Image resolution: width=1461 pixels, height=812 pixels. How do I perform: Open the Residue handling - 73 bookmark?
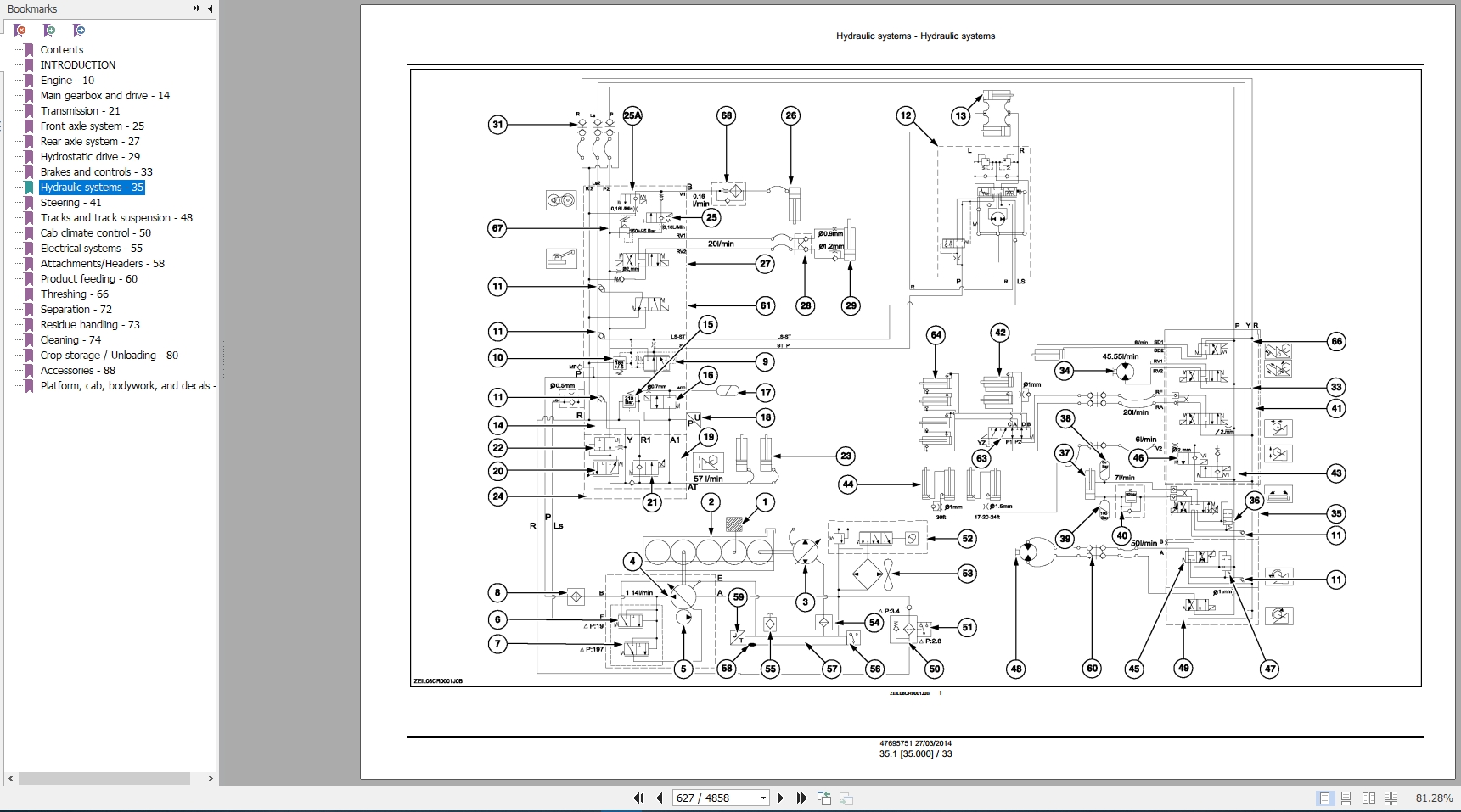pyautogui.click(x=90, y=325)
